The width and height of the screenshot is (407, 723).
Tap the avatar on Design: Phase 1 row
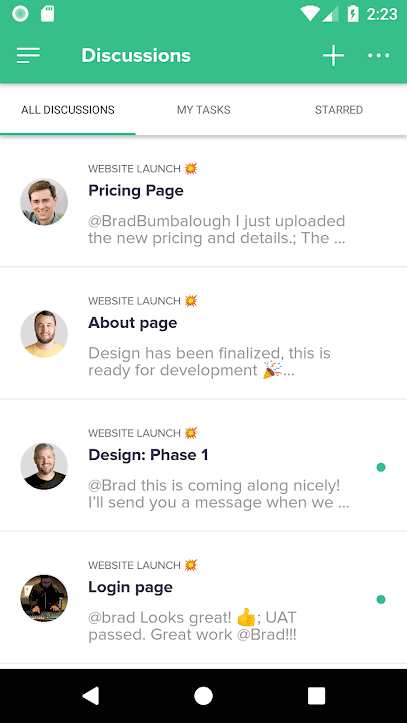coord(44,466)
